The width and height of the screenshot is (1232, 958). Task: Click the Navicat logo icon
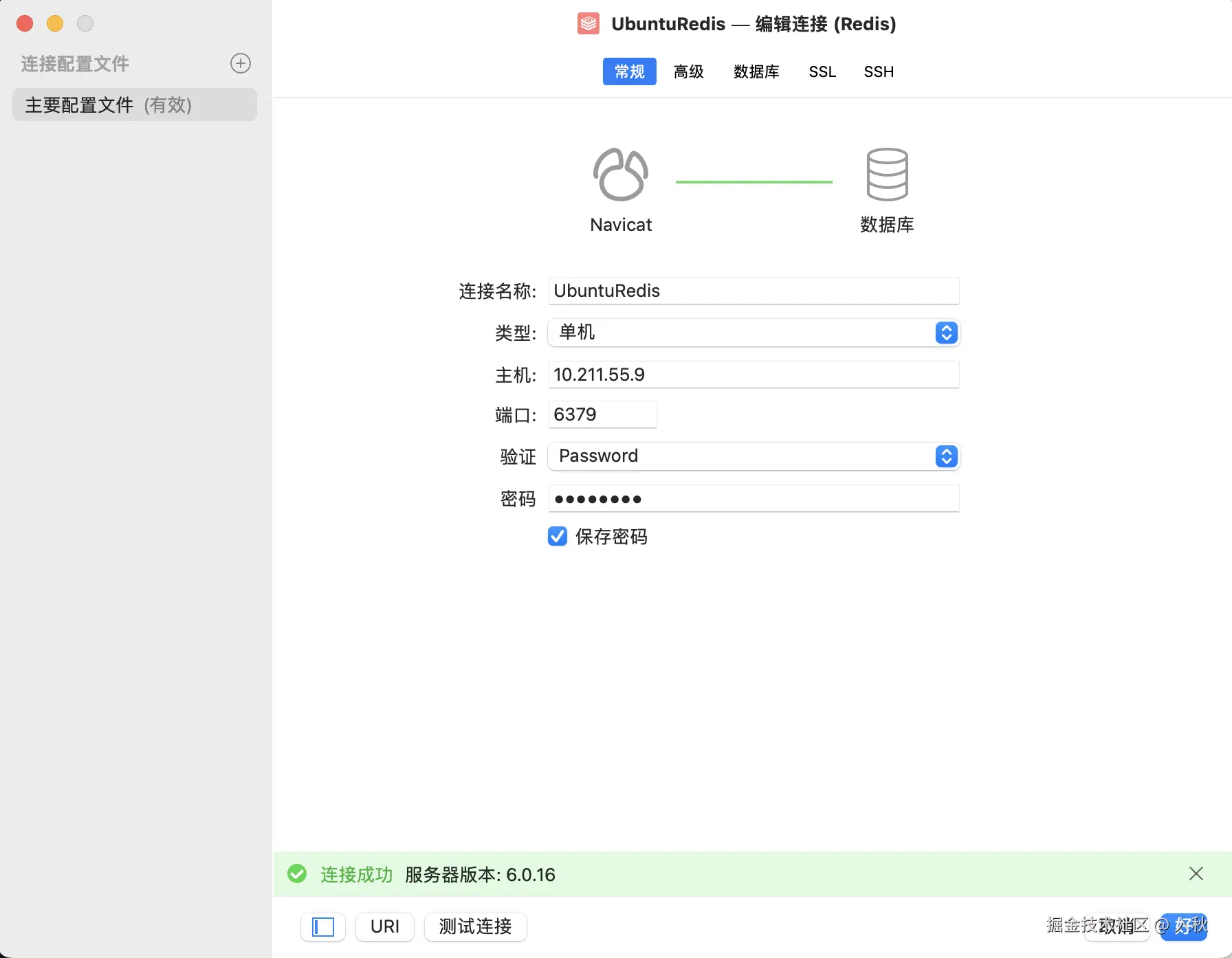point(620,175)
